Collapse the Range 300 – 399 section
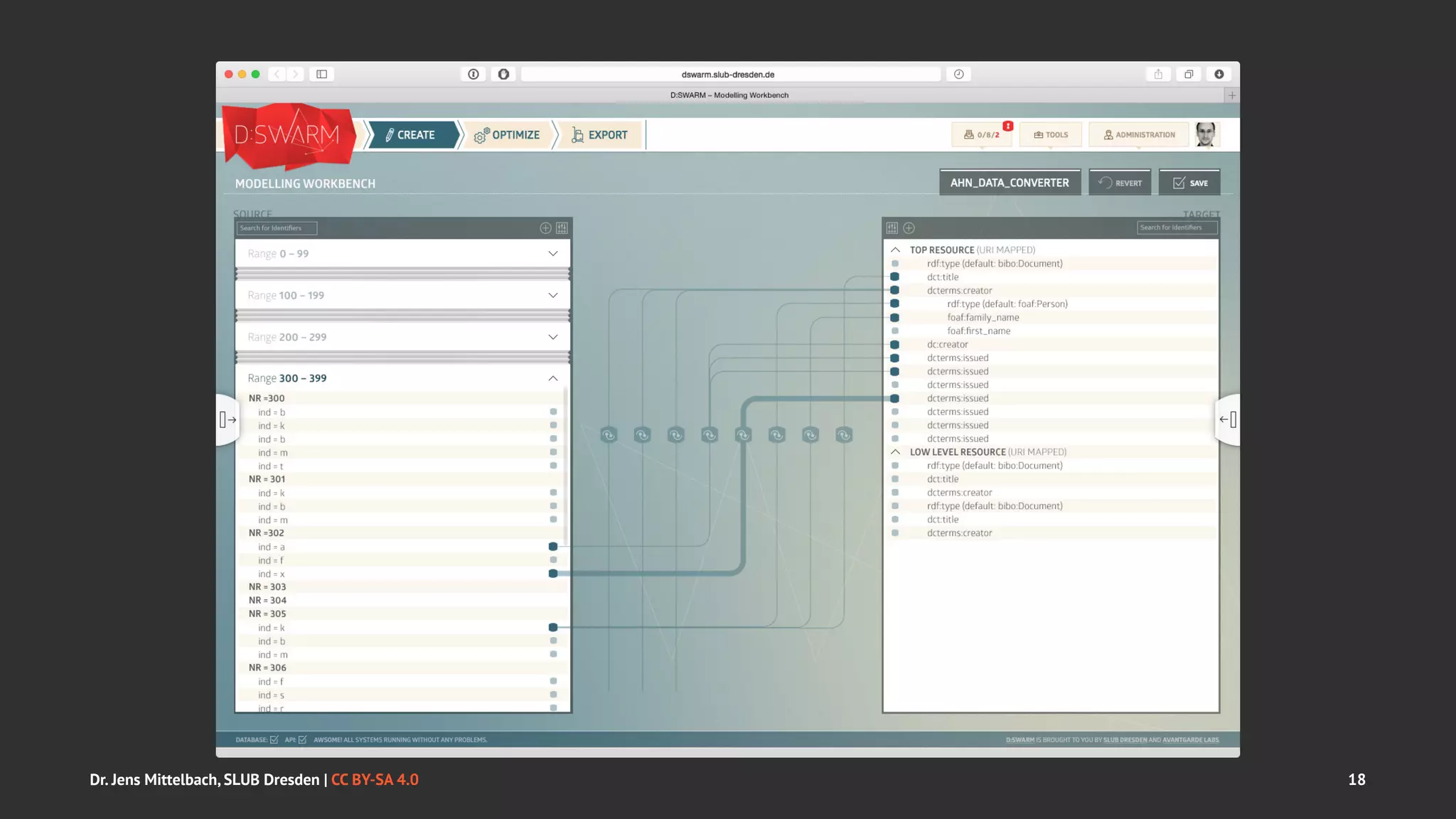Screen dimensions: 1456x819 pos(552,378)
